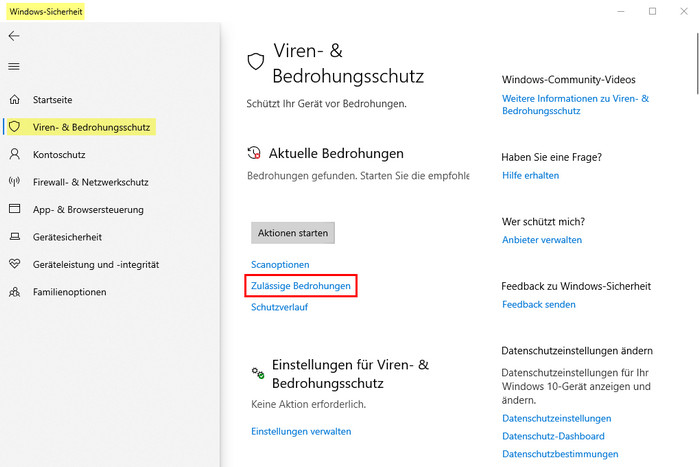Go to Startseite in the sidebar
The width and height of the screenshot is (700, 467).
pyautogui.click(x=52, y=100)
